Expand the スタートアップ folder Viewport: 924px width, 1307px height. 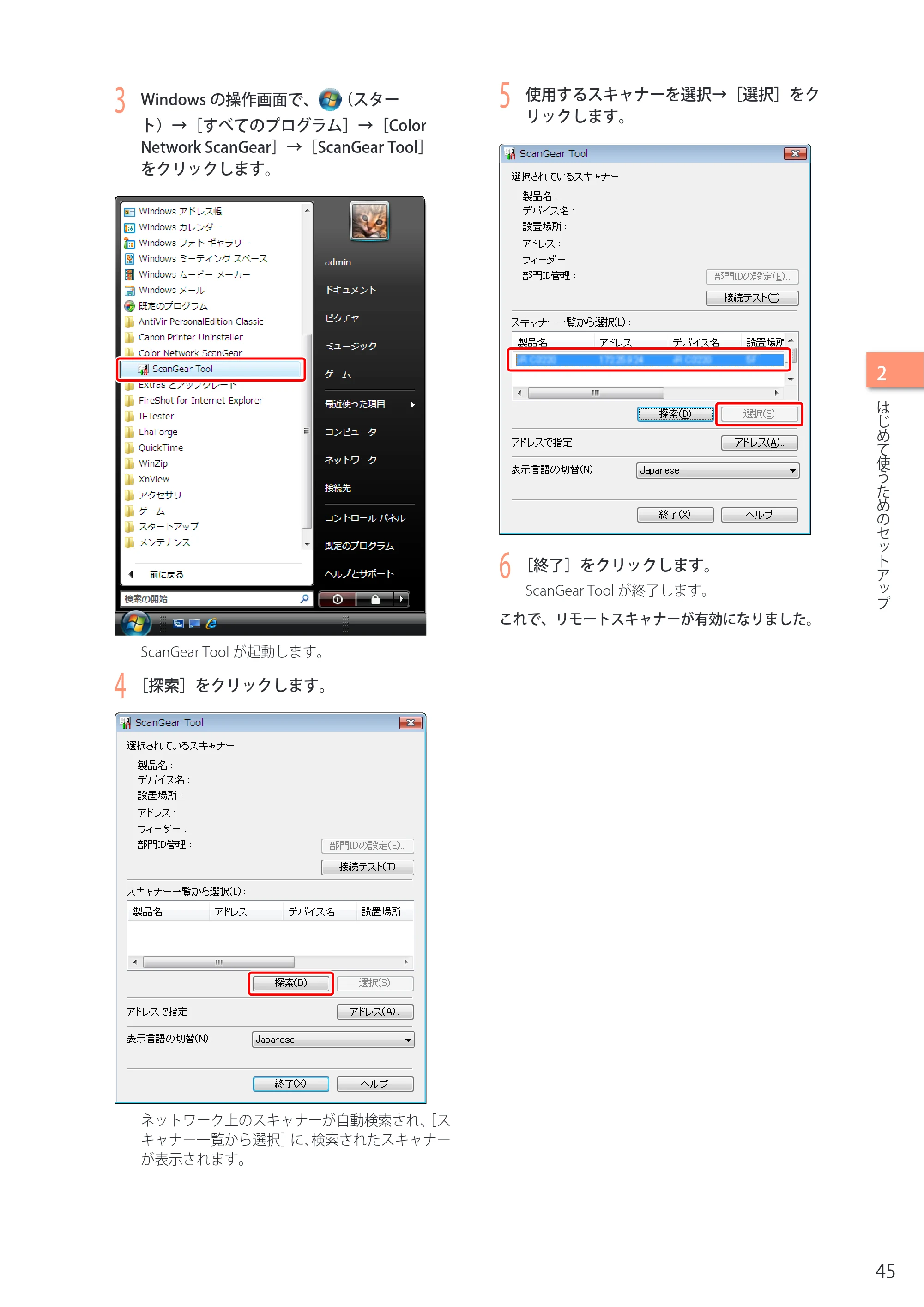click(162, 527)
